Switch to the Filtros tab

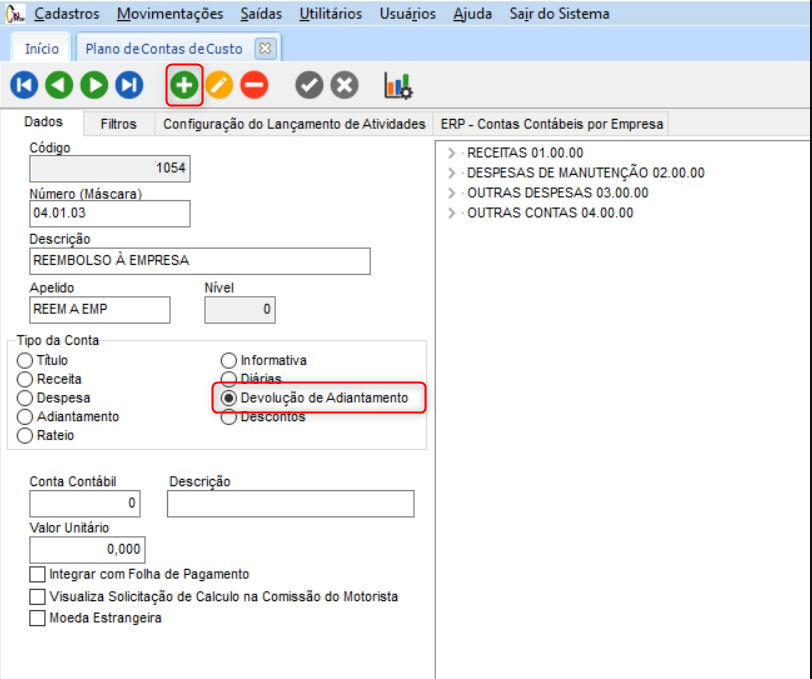[x=118, y=124]
